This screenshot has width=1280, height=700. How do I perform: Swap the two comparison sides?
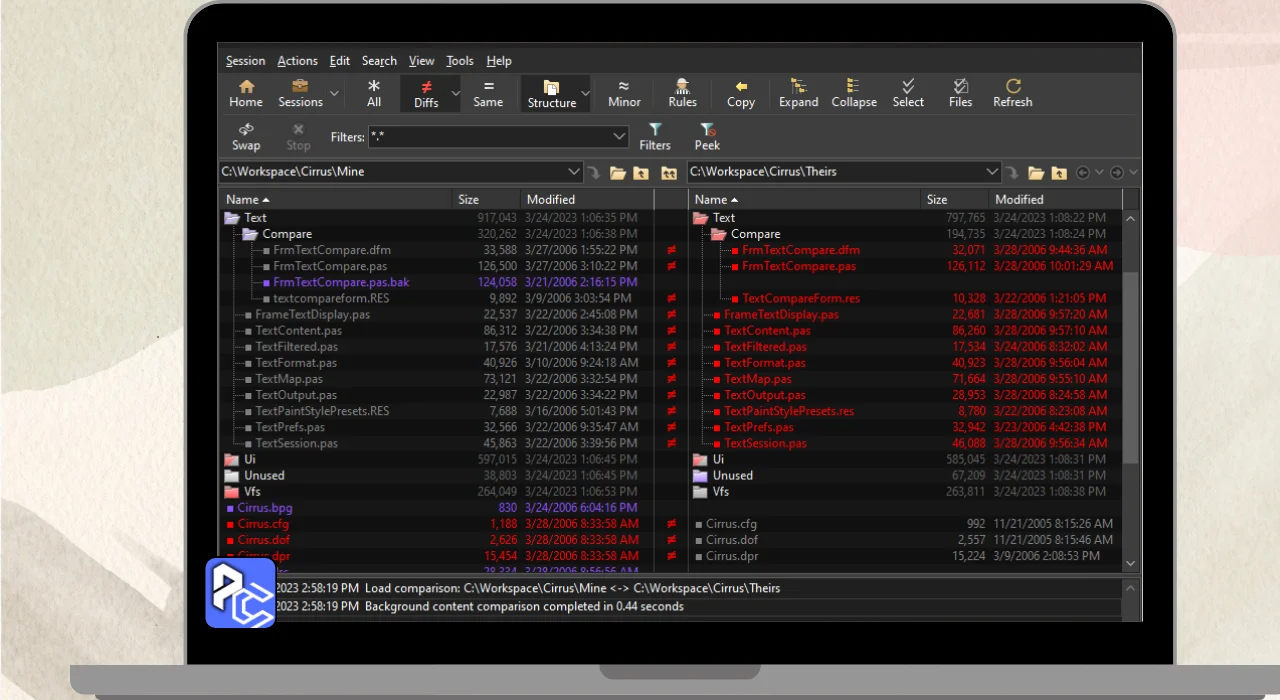pyautogui.click(x=246, y=137)
